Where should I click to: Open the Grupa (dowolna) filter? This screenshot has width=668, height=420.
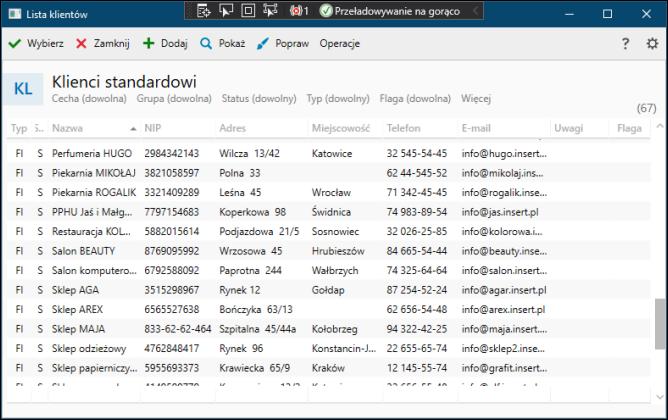[174, 99]
